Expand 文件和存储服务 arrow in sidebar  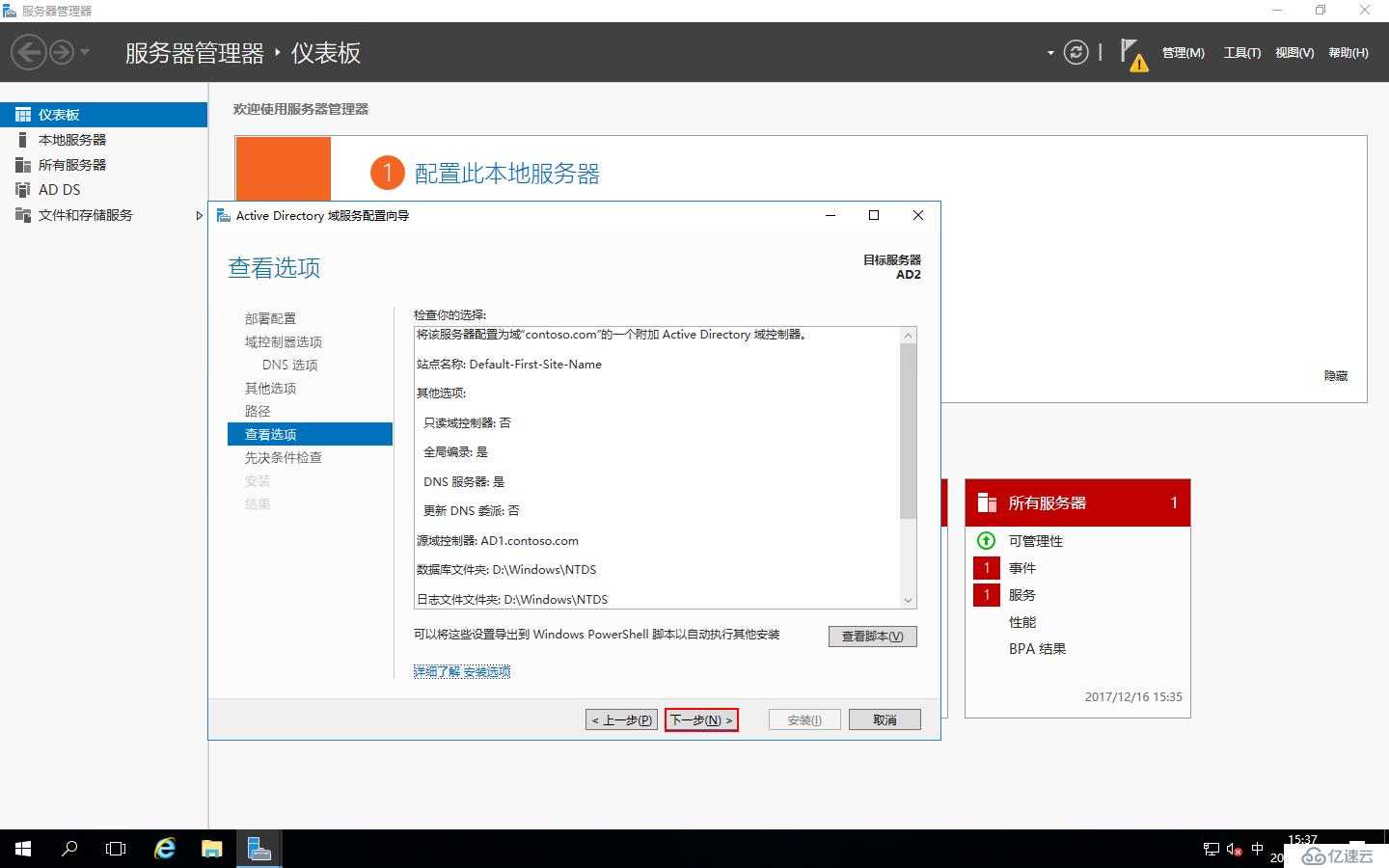click(199, 215)
